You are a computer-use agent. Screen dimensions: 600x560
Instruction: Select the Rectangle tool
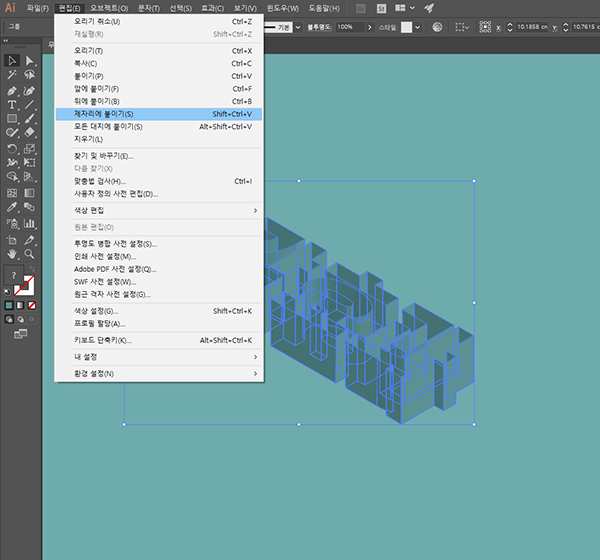(12, 119)
